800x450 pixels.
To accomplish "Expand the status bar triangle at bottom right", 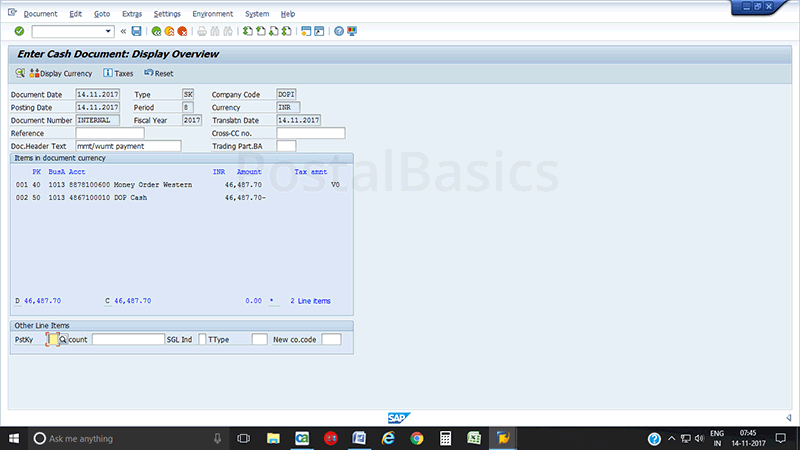I will (x=788, y=417).
